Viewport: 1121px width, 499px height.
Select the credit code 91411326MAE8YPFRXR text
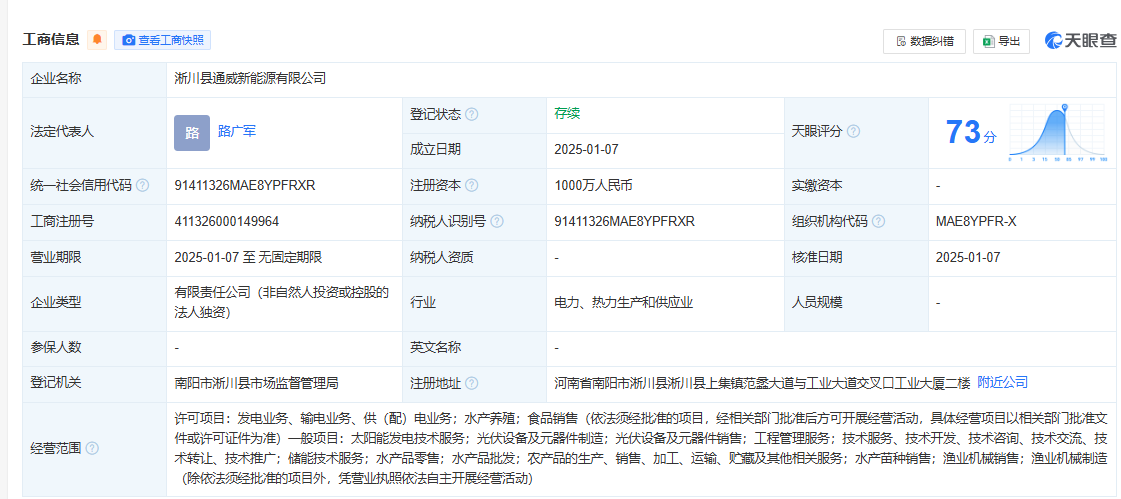click(245, 186)
